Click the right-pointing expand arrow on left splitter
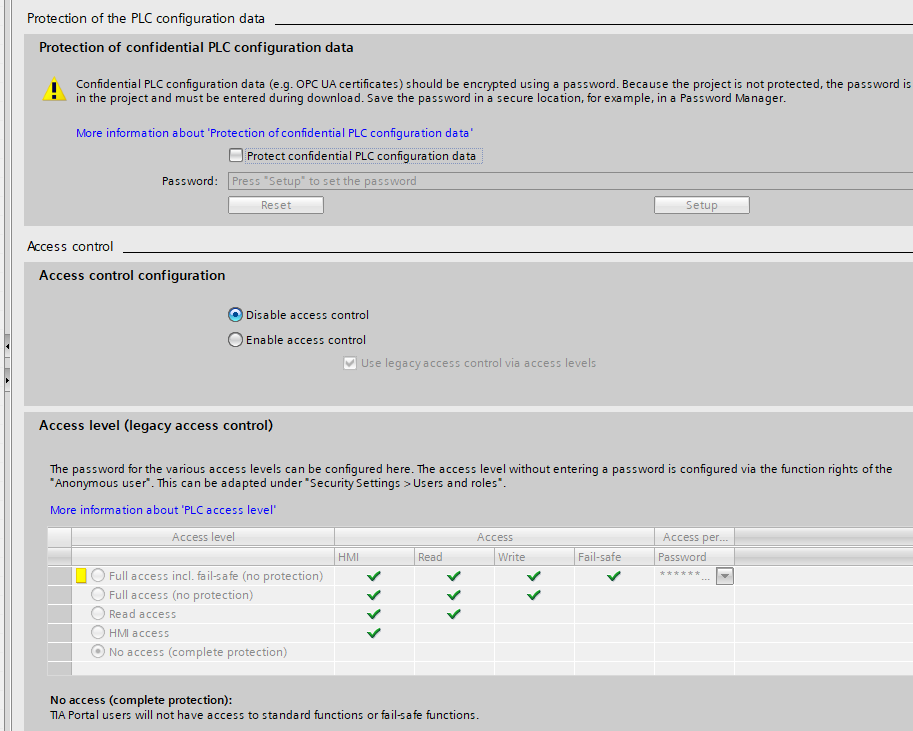This screenshot has height=731, width=913. [7, 380]
